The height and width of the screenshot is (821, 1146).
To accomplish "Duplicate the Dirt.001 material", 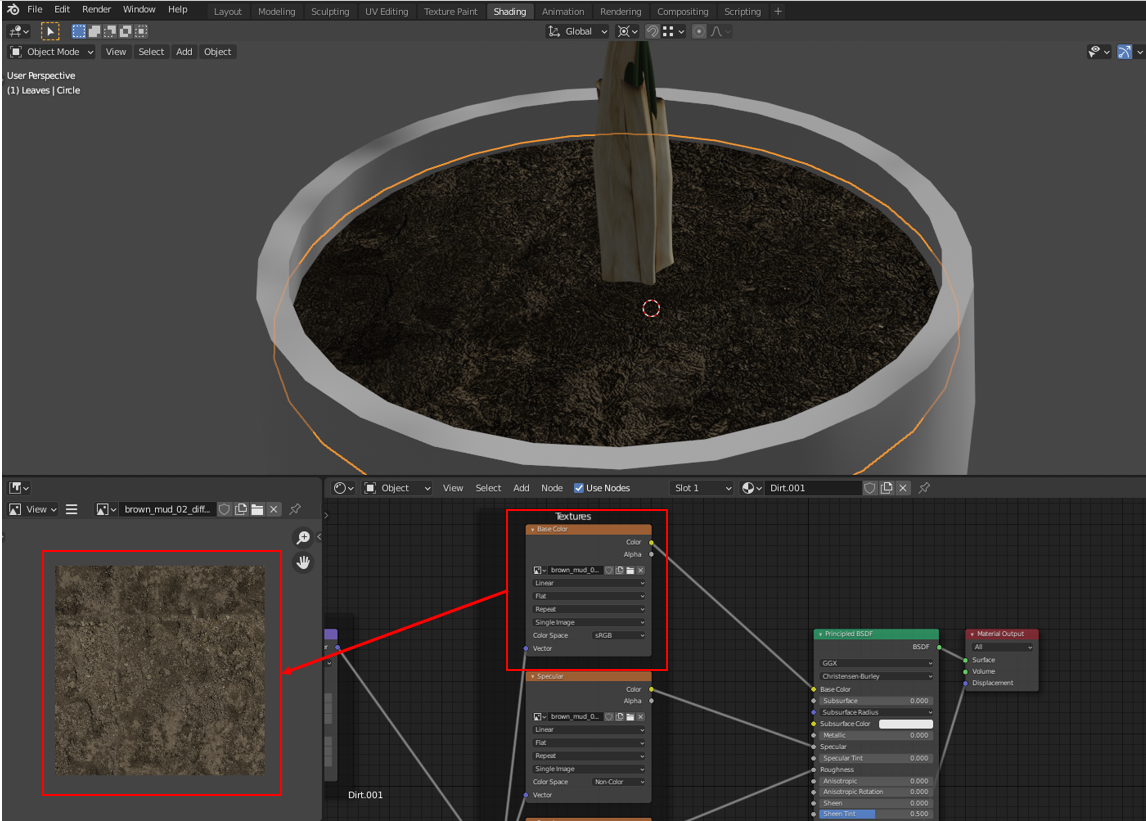I will point(887,488).
